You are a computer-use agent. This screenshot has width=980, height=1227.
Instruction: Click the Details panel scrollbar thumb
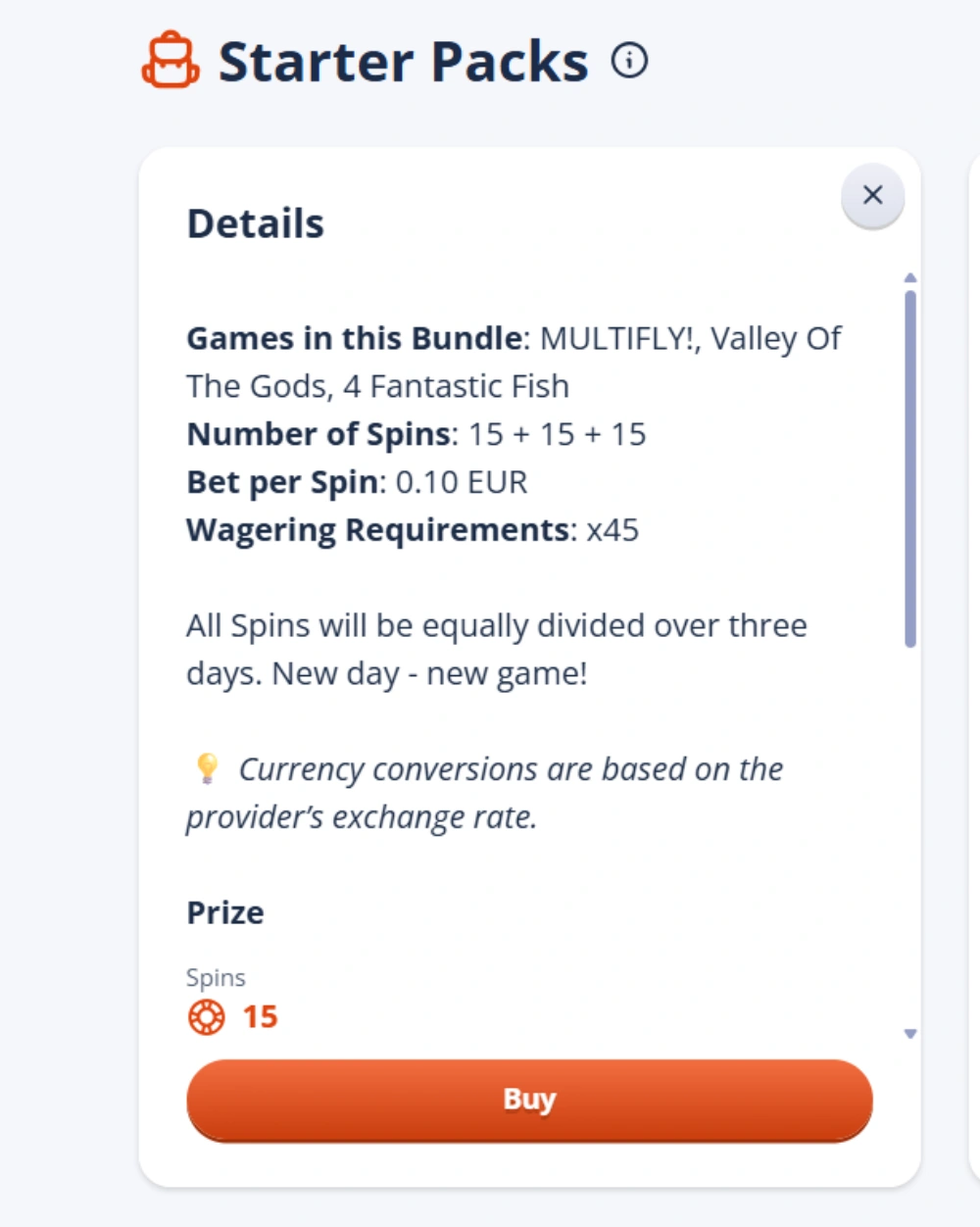coord(910,468)
